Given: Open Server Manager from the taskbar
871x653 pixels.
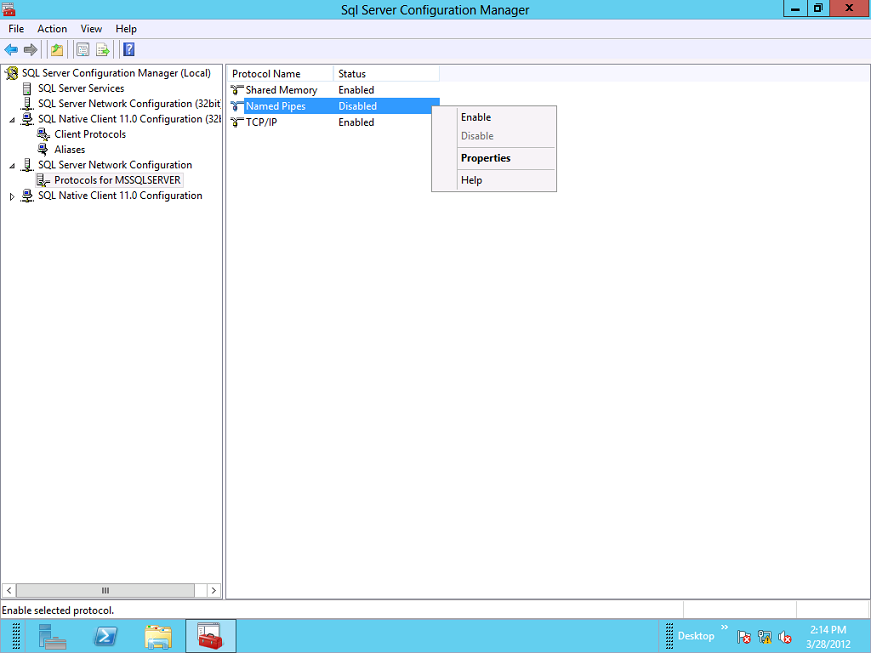Looking at the screenshot, I should tap(52, 636).
